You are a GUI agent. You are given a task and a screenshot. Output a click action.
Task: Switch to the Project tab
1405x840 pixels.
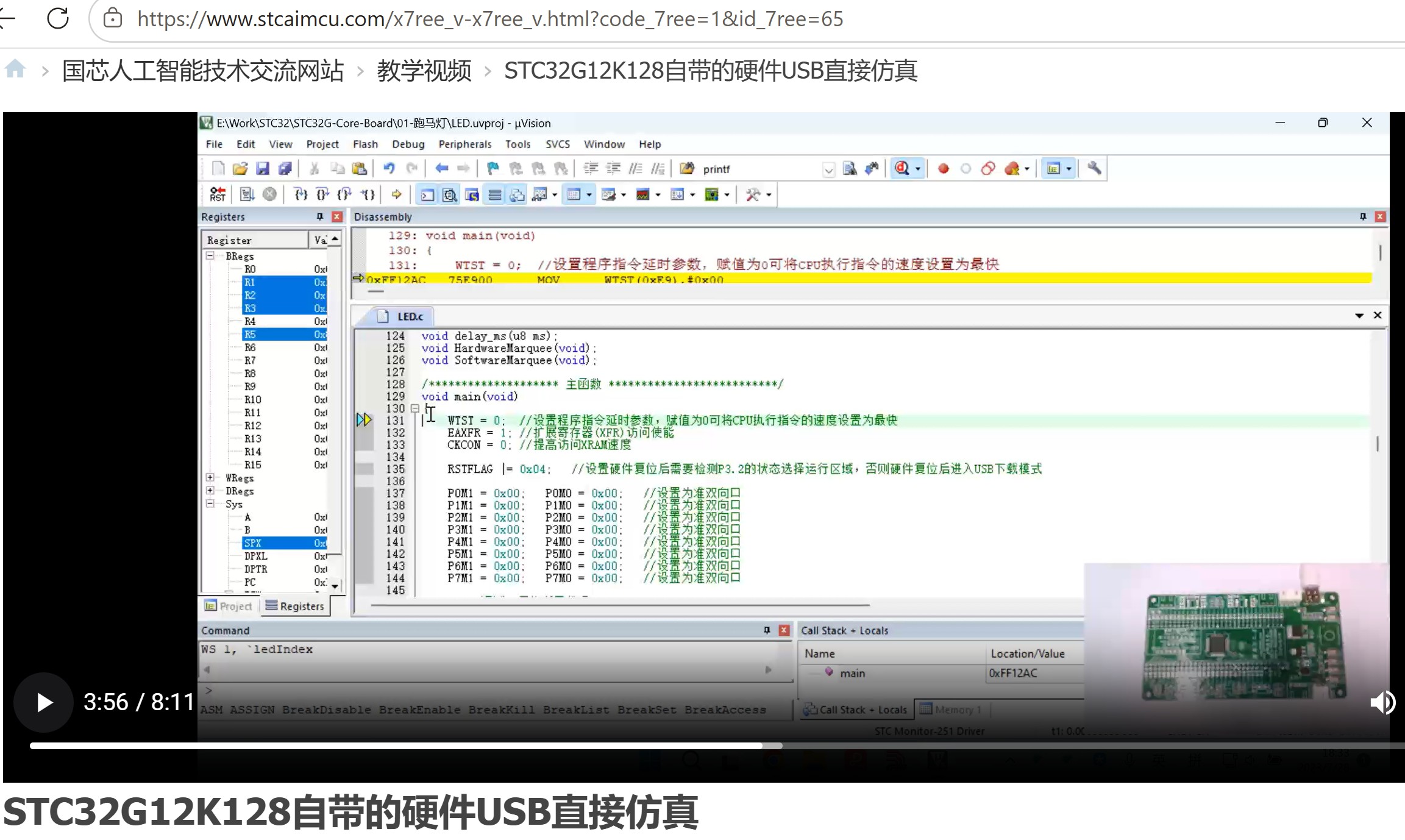pos(229,606)
